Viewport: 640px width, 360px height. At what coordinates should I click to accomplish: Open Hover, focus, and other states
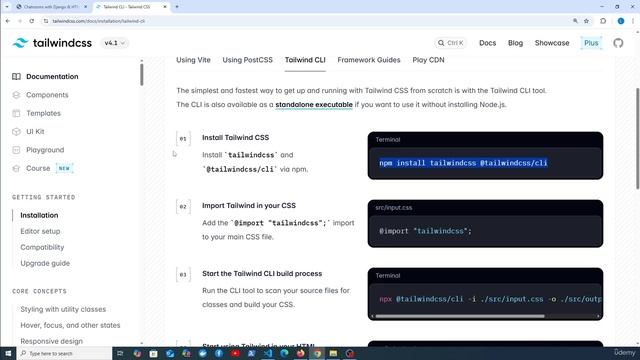click(70, 325)
